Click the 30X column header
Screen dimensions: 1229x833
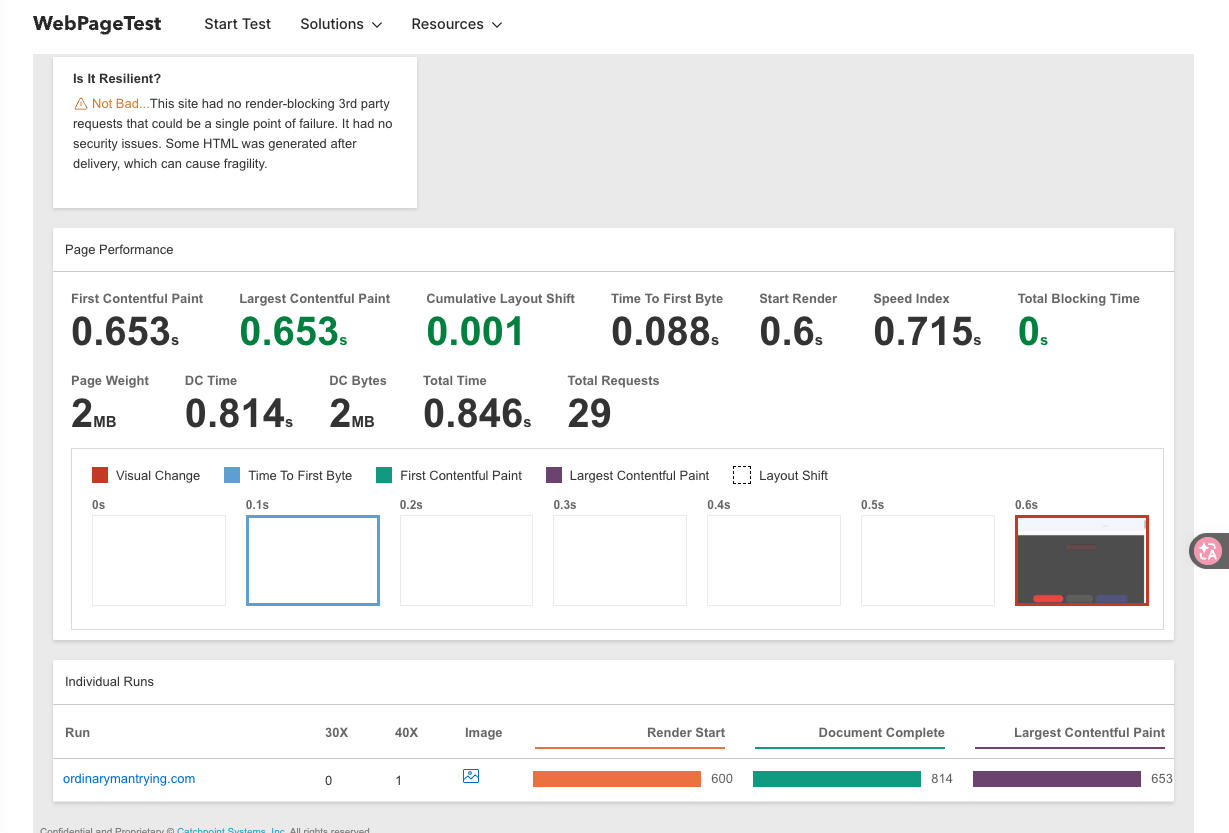pyautogui.click(x=337, y=733)
